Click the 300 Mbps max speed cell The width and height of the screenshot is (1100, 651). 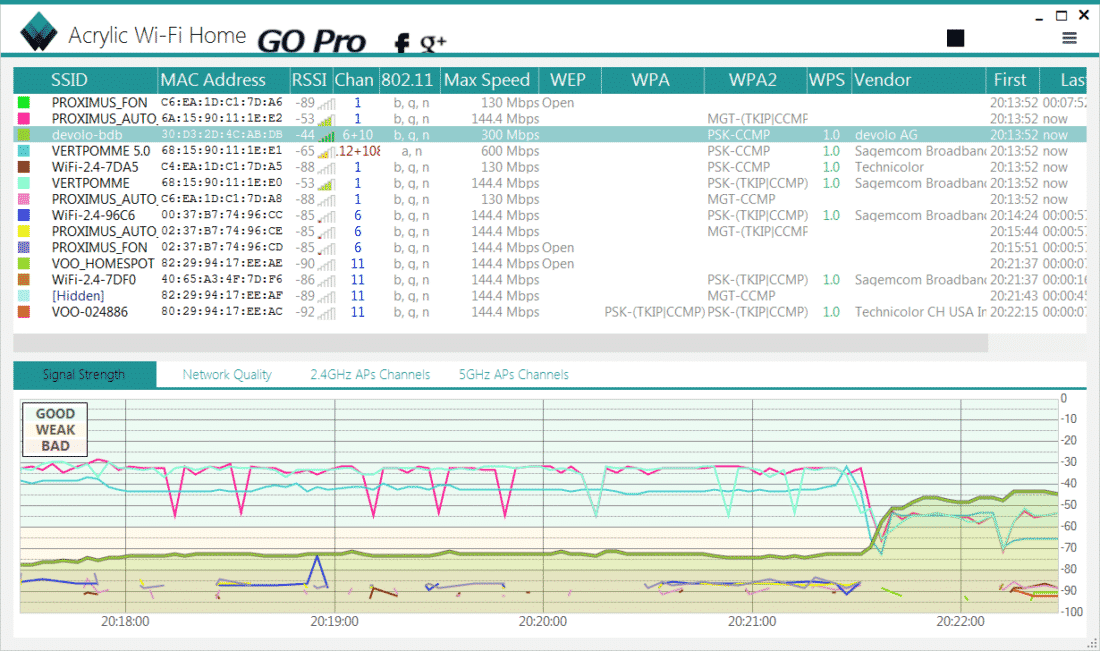click(x=510, y=135)
